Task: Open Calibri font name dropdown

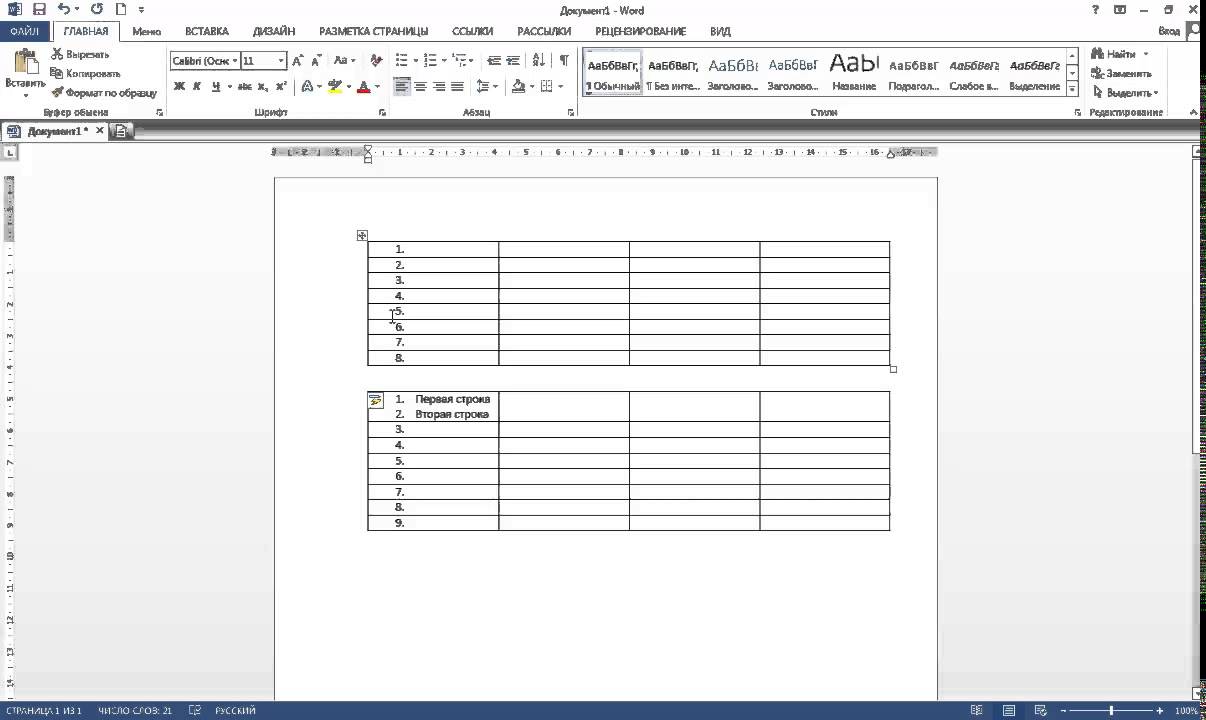Action: [235, 60]
